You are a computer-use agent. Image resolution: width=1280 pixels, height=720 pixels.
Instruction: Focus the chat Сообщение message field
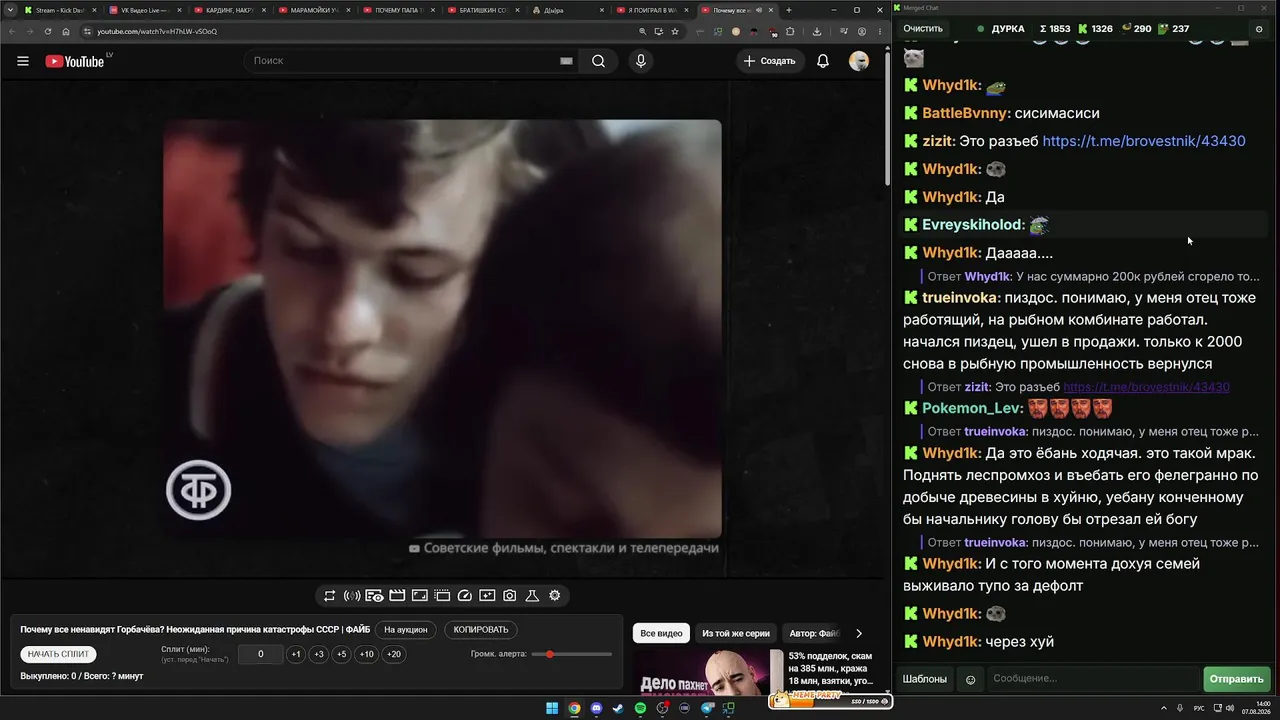[1093, 679]
